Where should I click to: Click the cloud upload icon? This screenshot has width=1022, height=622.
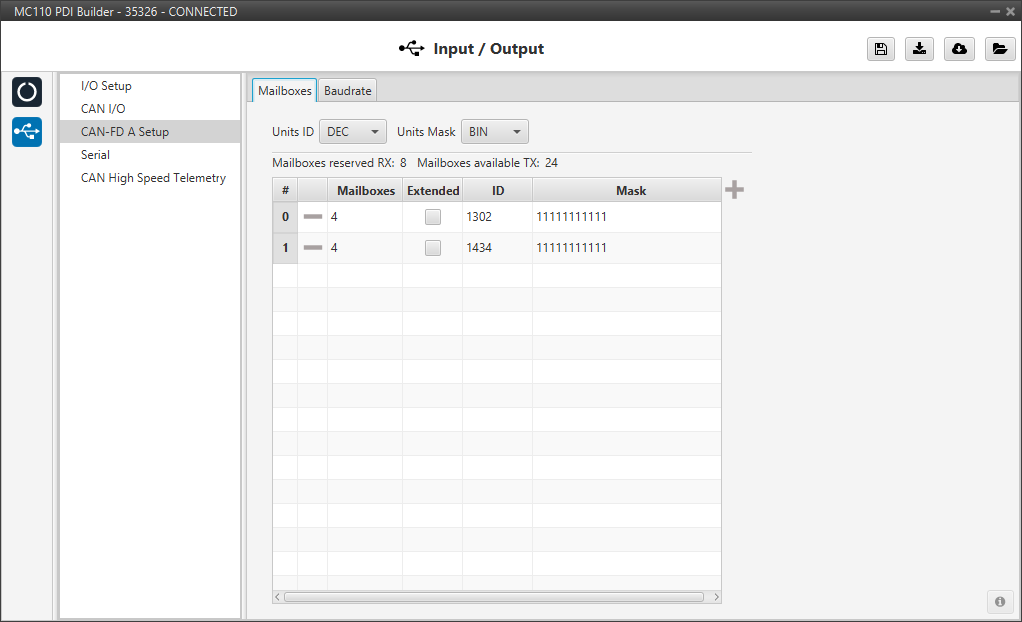[959, 49]
